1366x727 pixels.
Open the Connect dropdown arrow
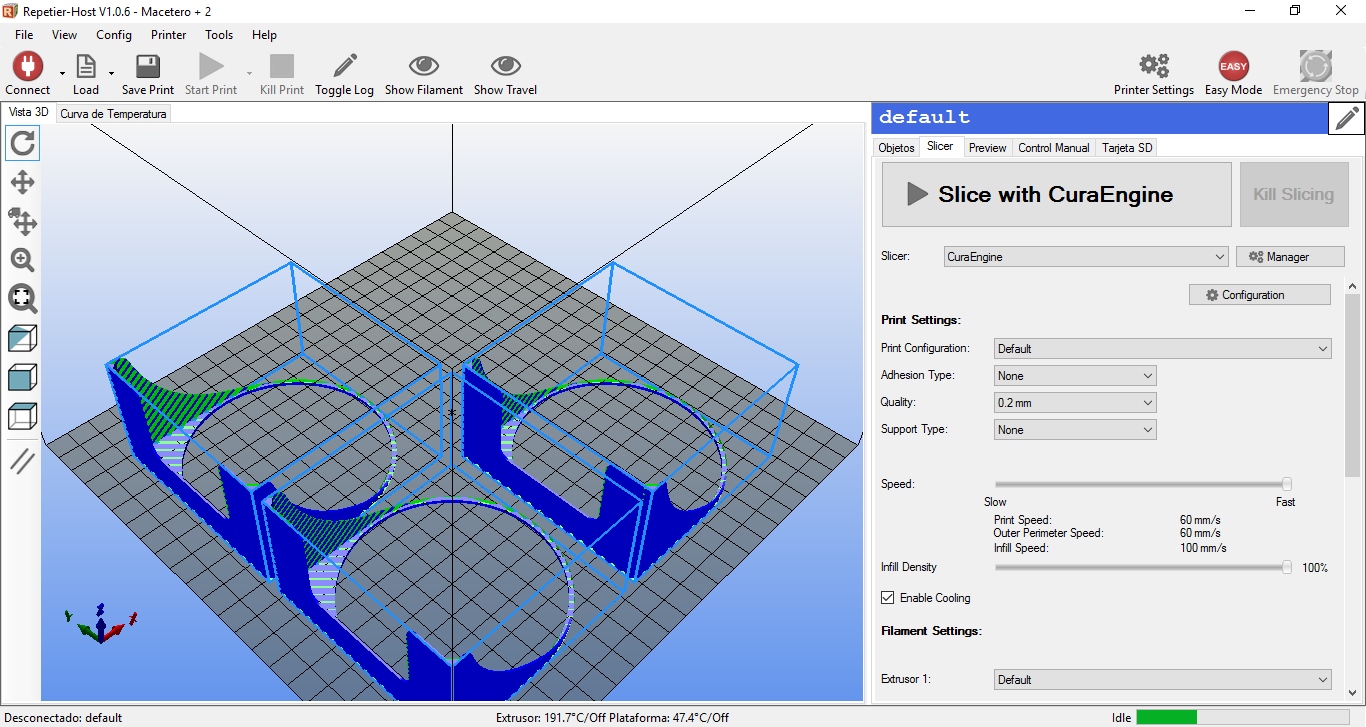62,73
